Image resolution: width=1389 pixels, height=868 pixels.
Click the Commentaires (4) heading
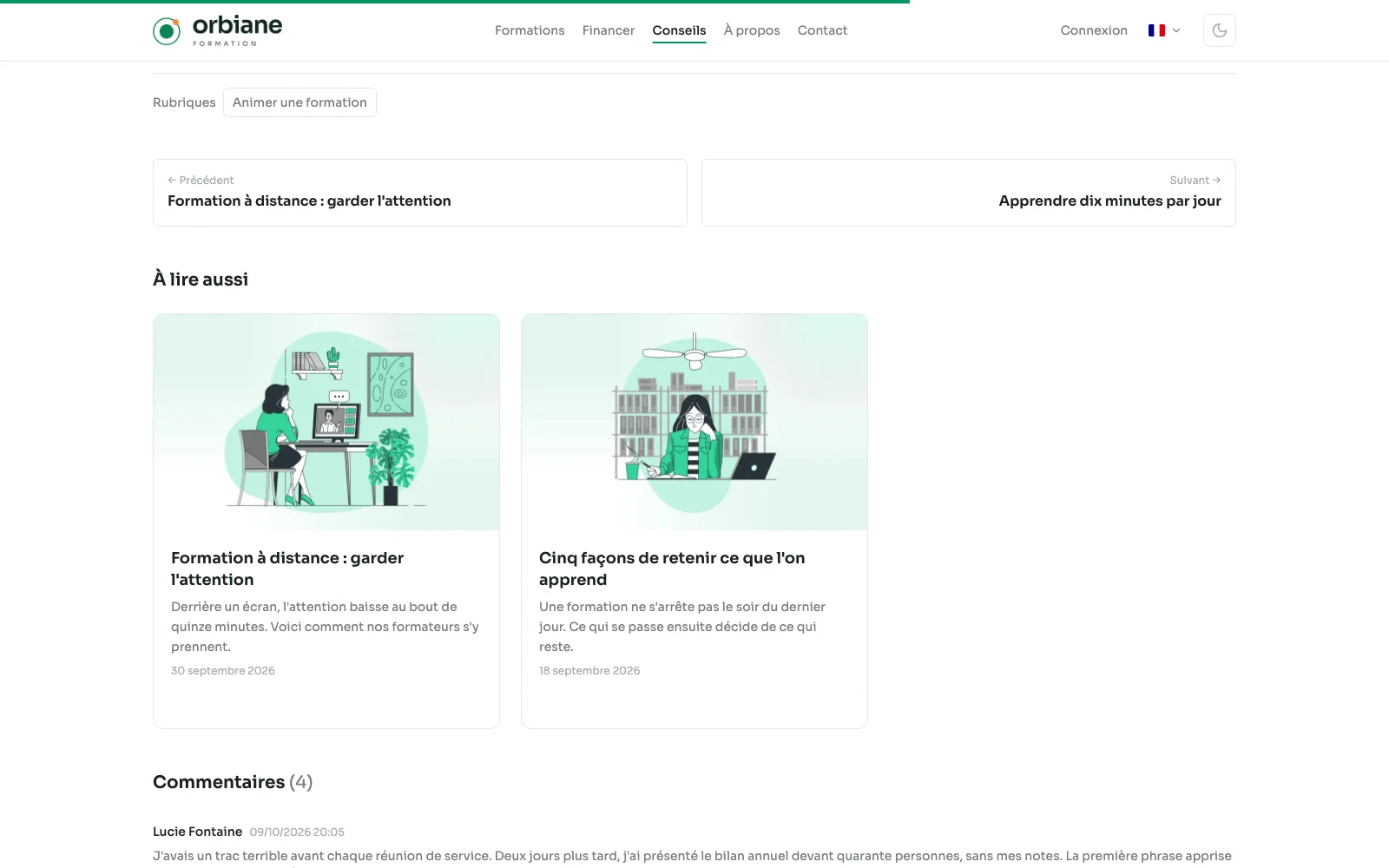coord(233,782)
